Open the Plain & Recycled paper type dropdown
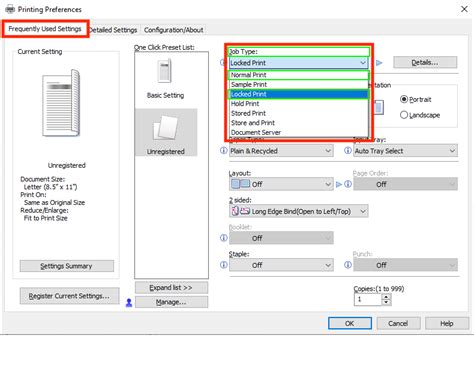 click(281, 151)
